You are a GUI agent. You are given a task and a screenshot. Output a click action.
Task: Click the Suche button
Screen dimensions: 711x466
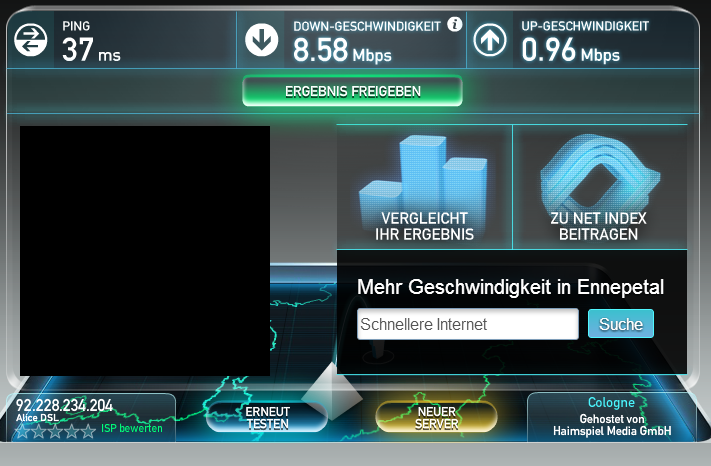621,324
